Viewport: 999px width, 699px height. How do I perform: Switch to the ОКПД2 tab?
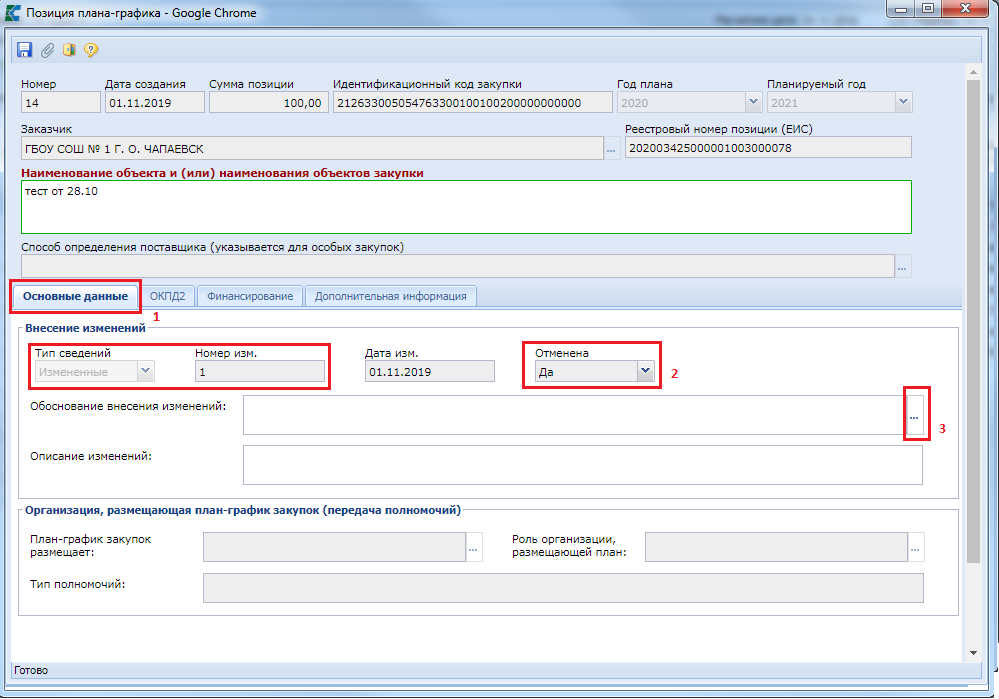(x=167, y=296)
